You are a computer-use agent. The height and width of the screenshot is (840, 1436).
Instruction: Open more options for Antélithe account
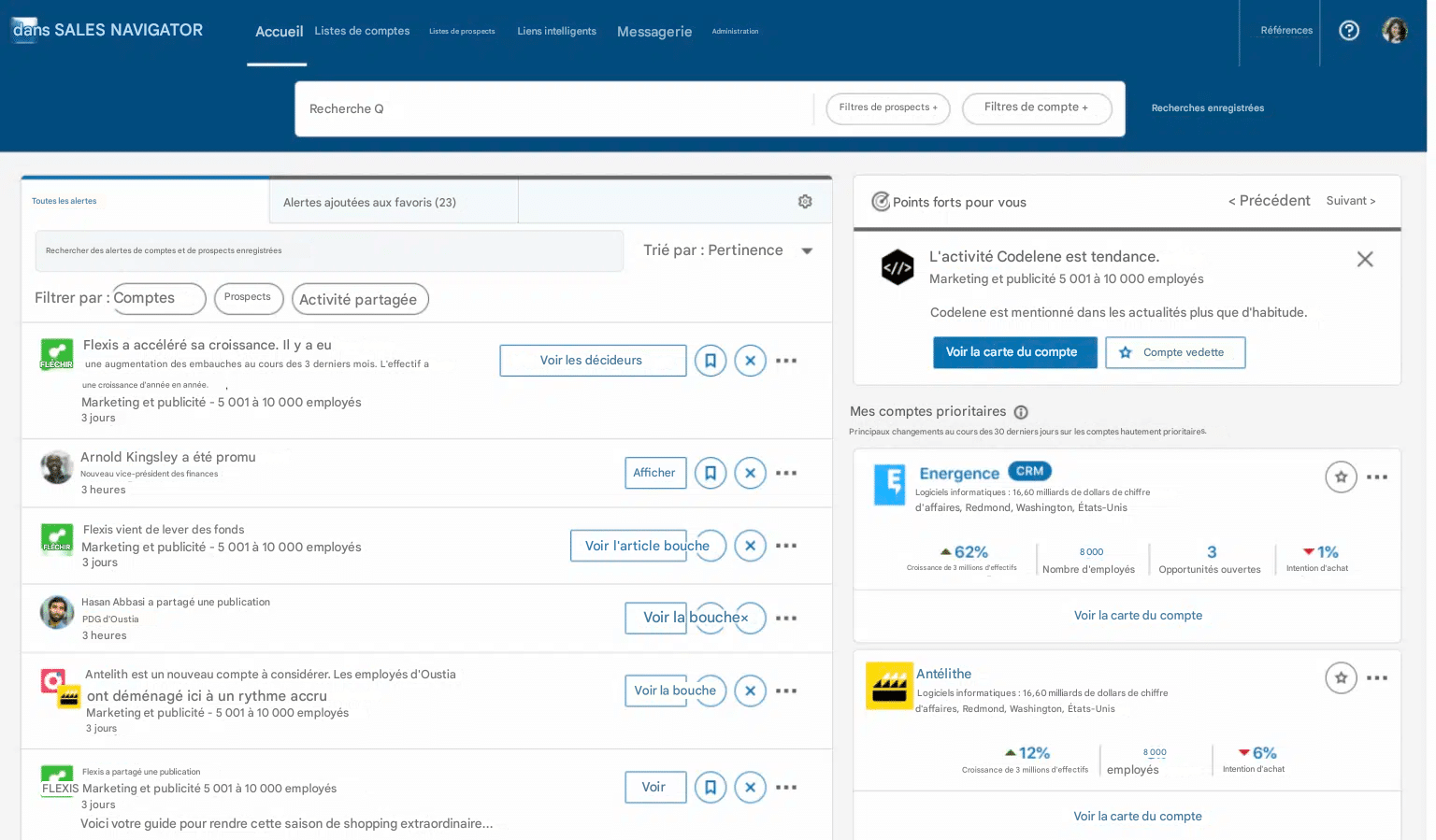1376,677
